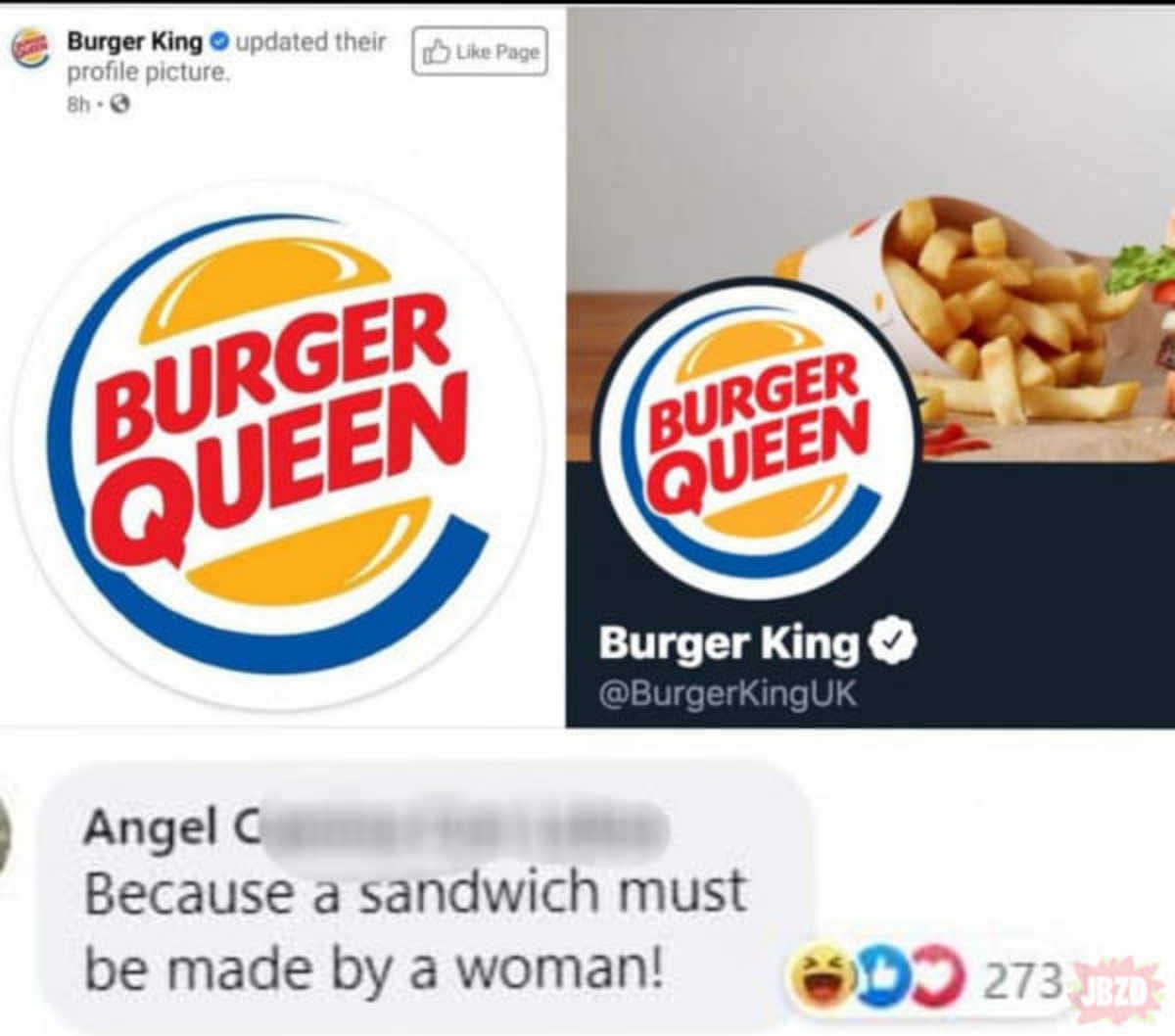1175x1036 pixels.
Task: Click the commenter's avatar beside Angel
Action: coord(5,832)
